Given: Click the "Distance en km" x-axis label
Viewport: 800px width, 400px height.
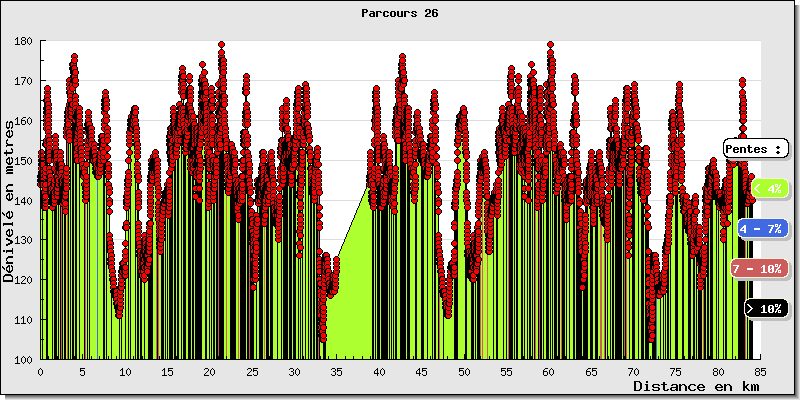Looking at the screenshot, I should point(695,386).
